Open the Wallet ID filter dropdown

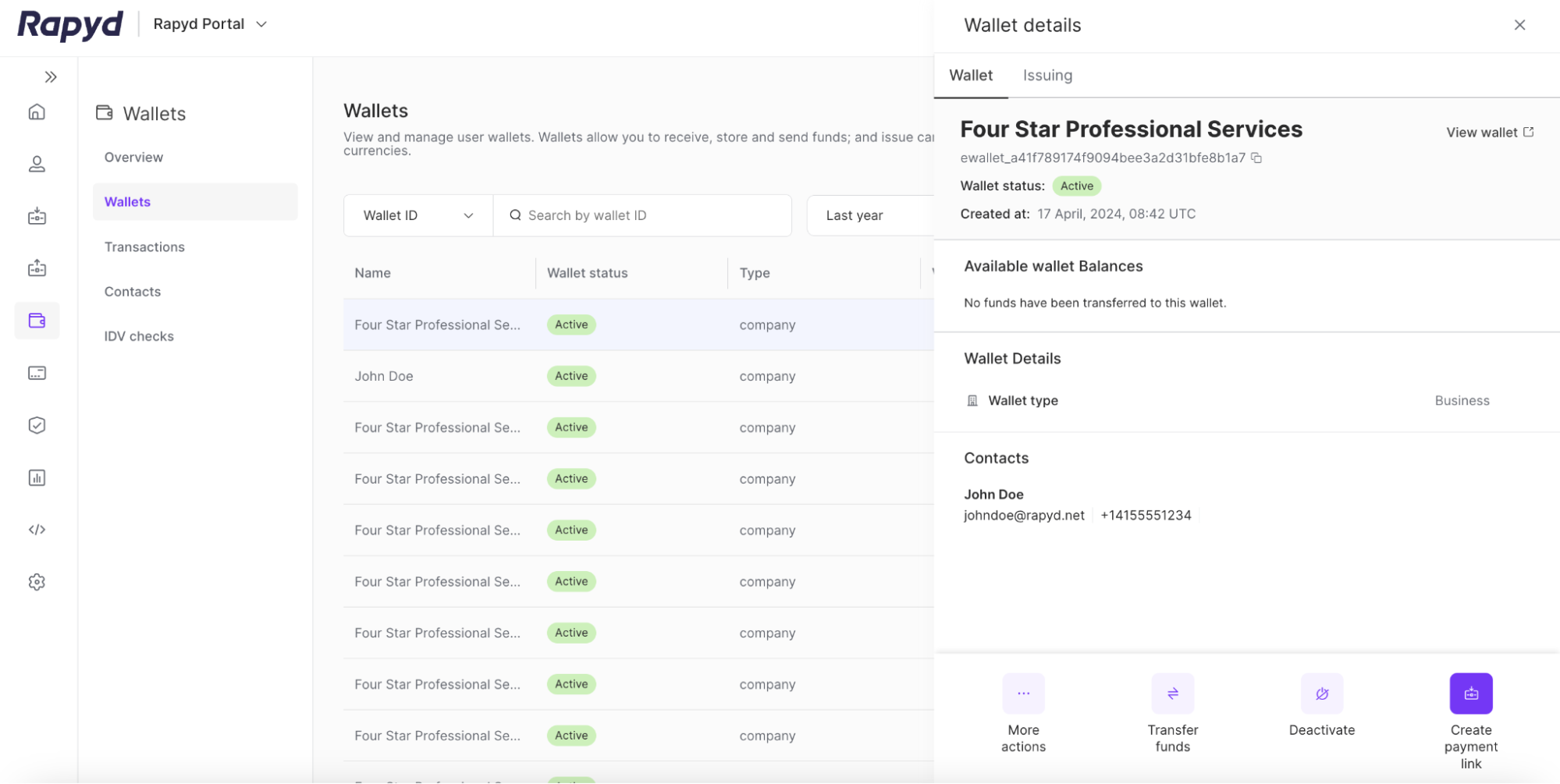(x=418, y=215)
